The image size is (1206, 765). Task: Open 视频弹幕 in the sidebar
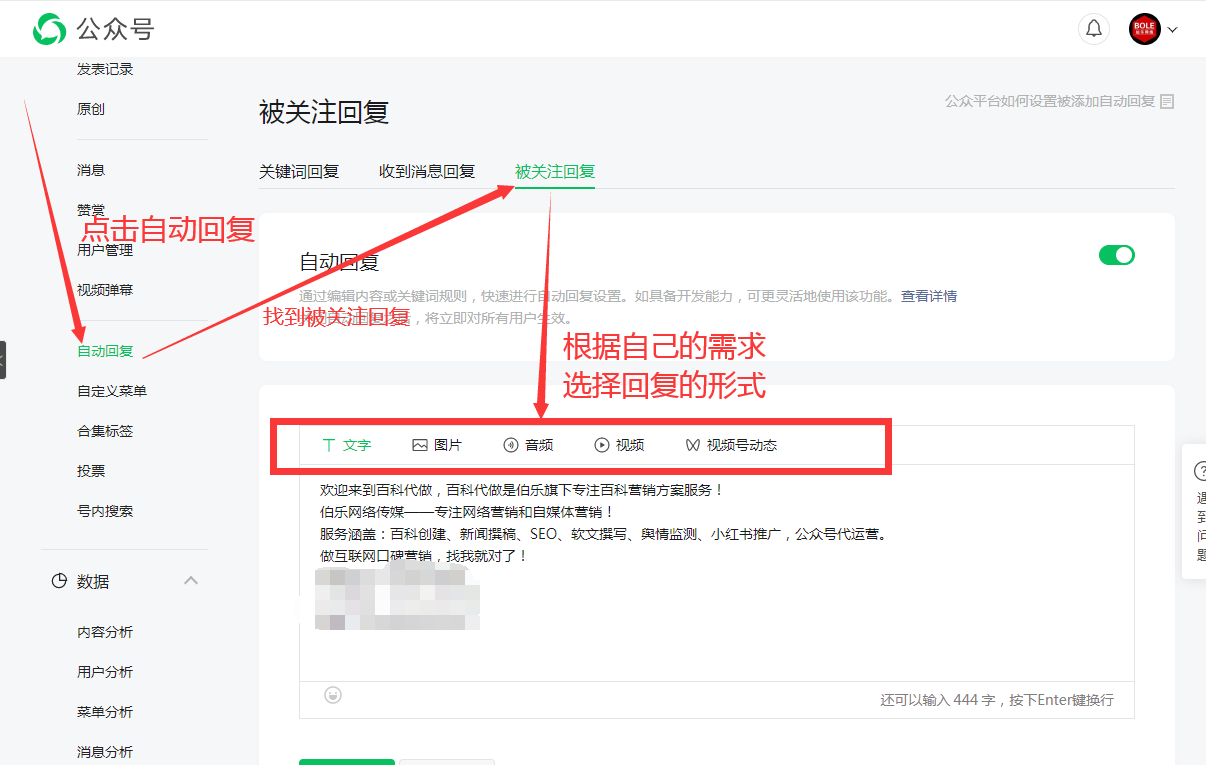[x=105, y=290]
